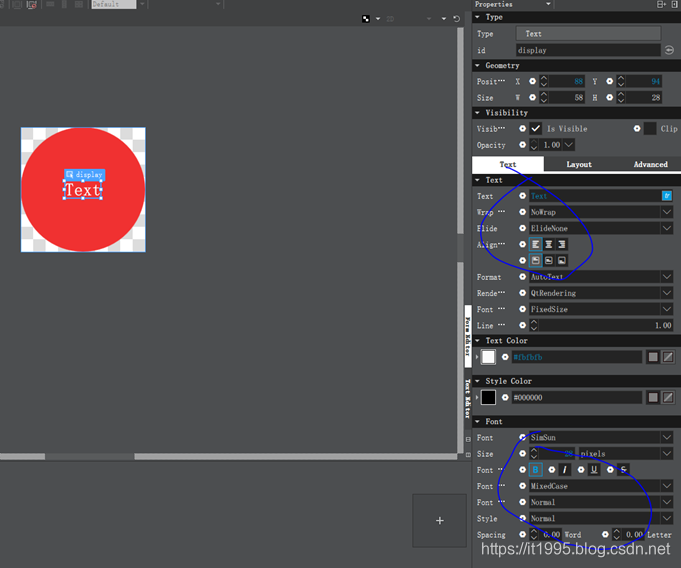Open the Text Editor side tab
Image resolution: width=681 pixels, height=568 pixels.
click(468, 399)
